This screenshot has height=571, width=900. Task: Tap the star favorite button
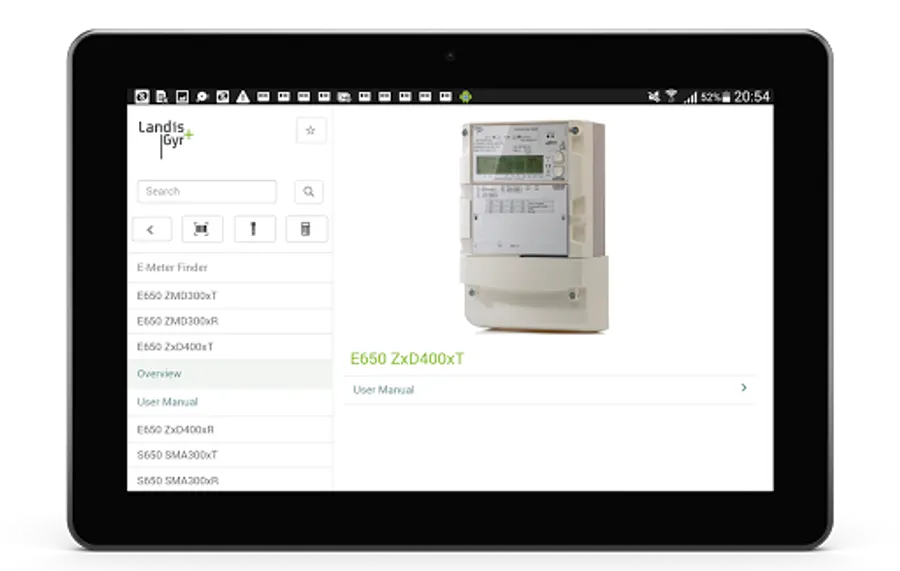click(x=311, y=130)
